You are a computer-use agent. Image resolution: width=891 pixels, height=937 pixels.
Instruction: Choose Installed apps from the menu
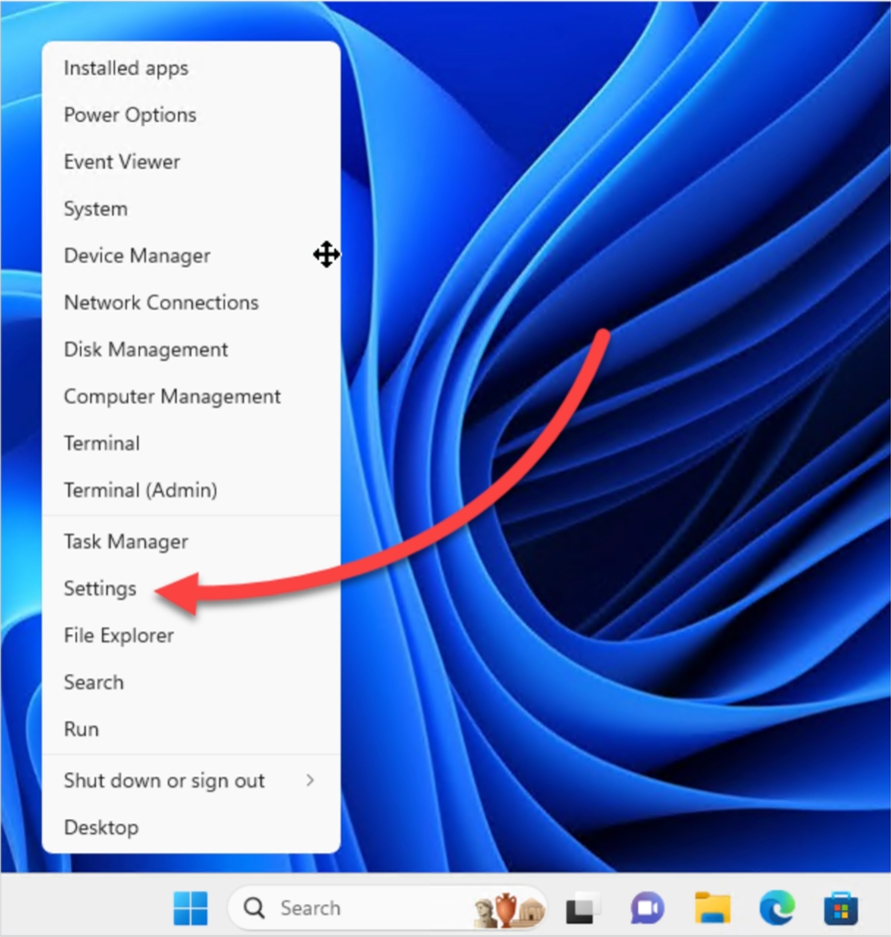click(191, 68)
